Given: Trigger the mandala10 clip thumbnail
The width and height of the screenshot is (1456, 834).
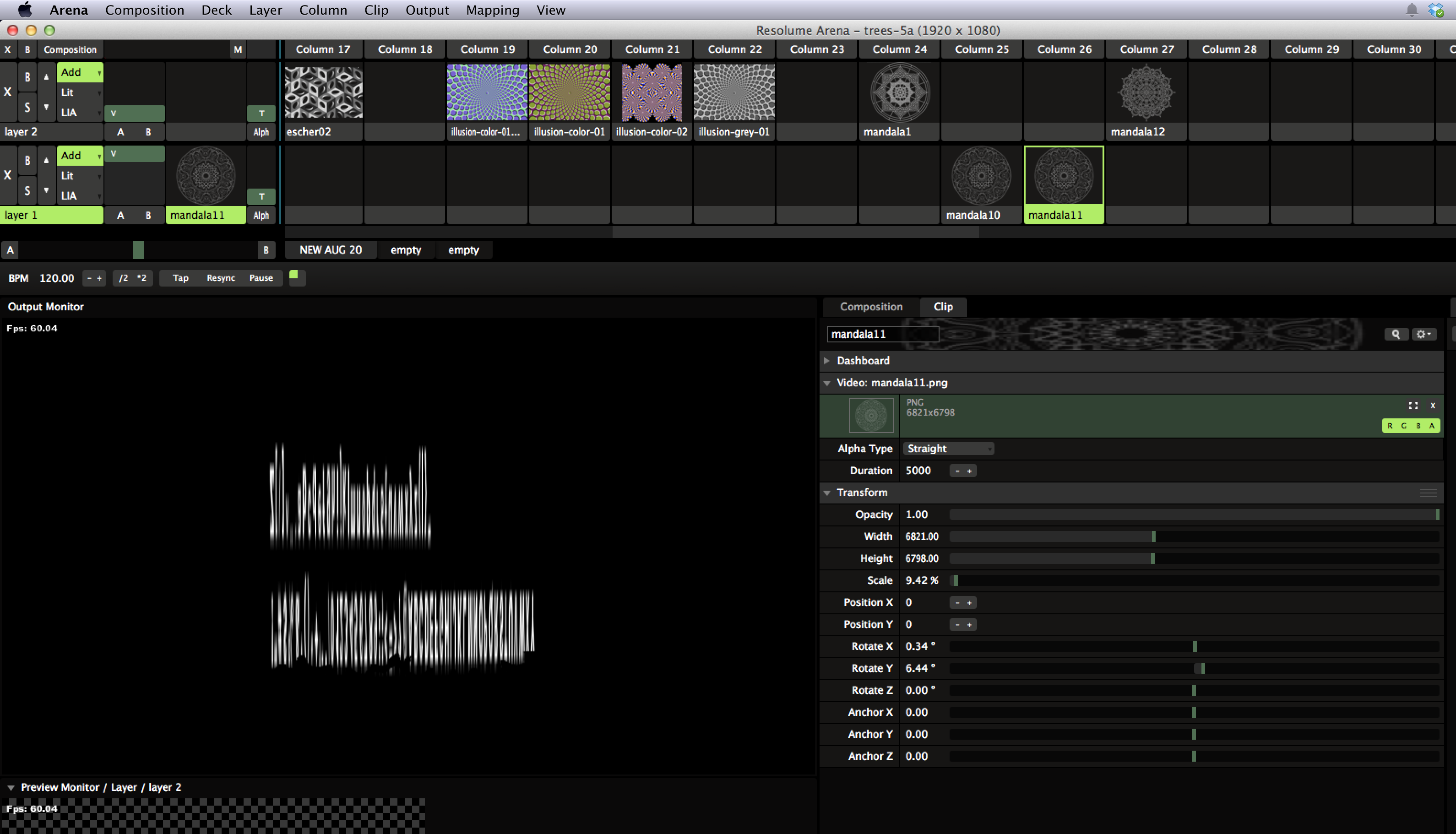Looking at the screenshot, I should coord(981,175).
